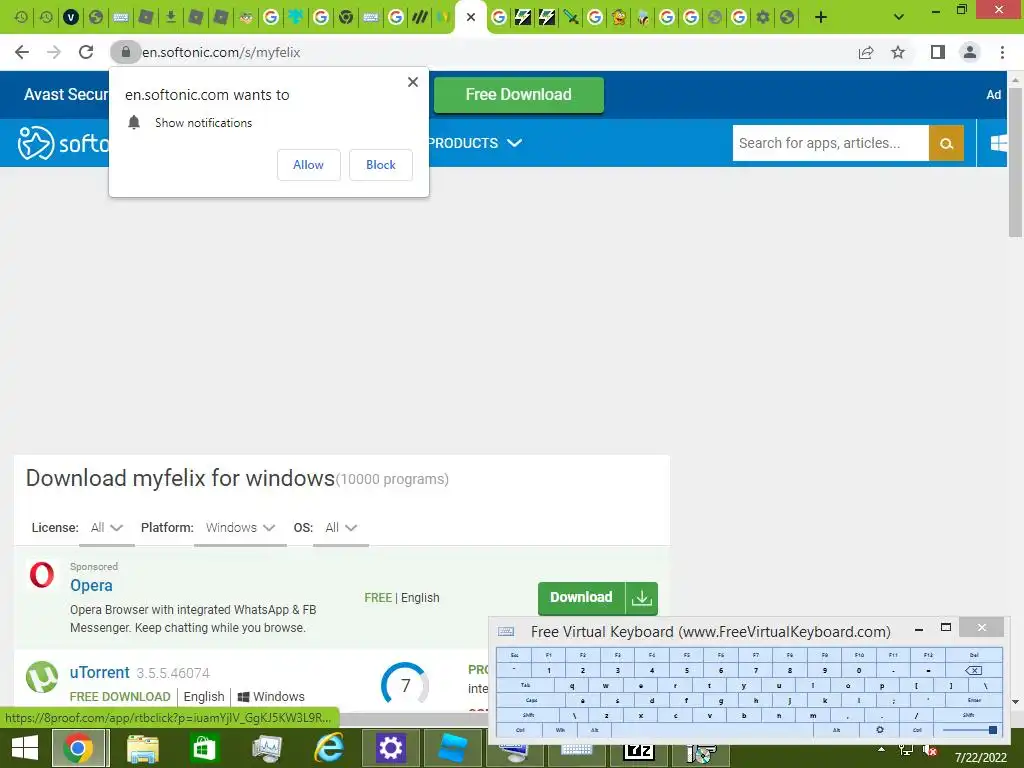Click the lock site info icon
The width and height of the screenshot is (1024, 768).
[x=125, y=52]
